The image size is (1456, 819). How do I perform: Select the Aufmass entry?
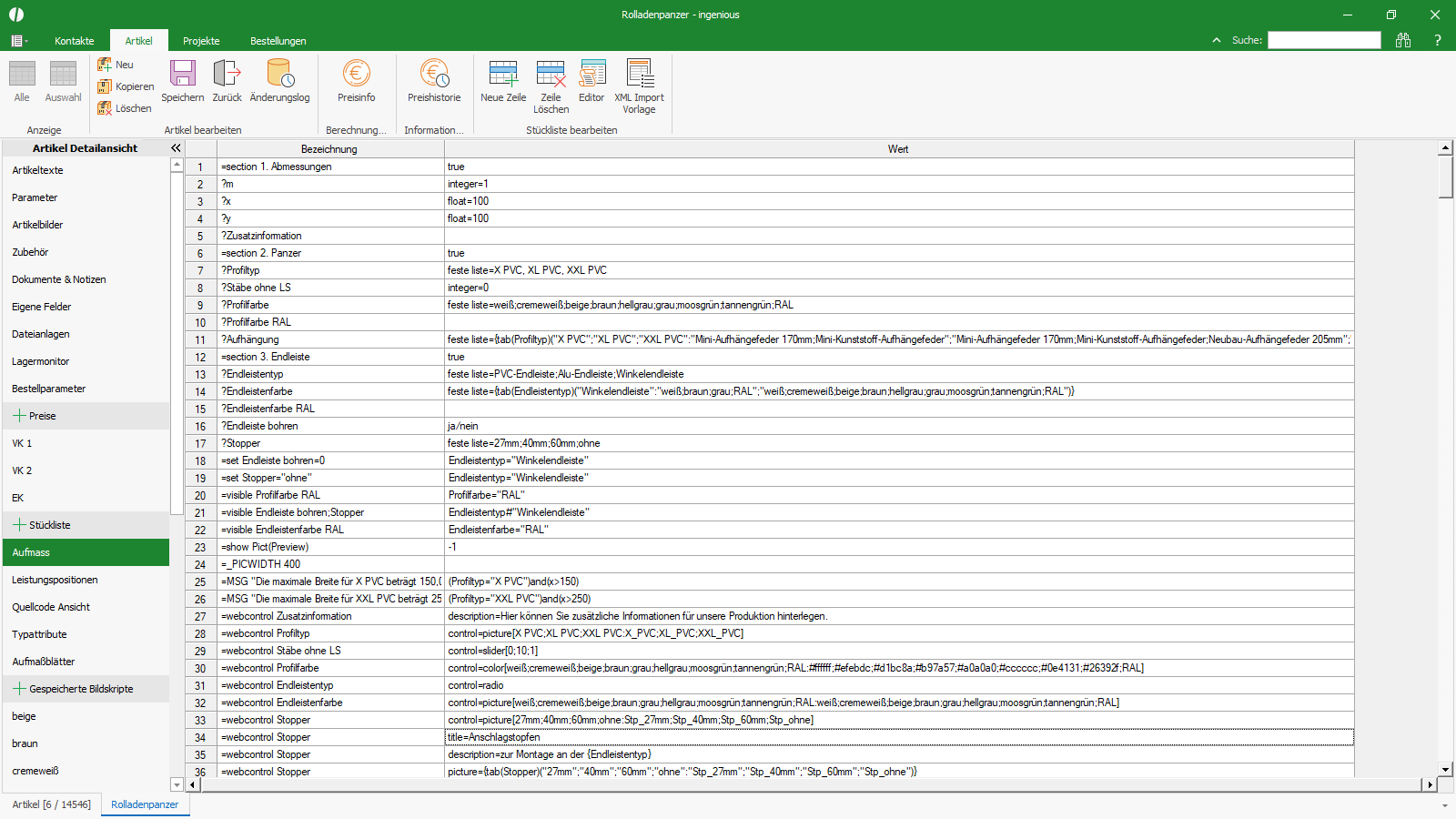(86, 552)
